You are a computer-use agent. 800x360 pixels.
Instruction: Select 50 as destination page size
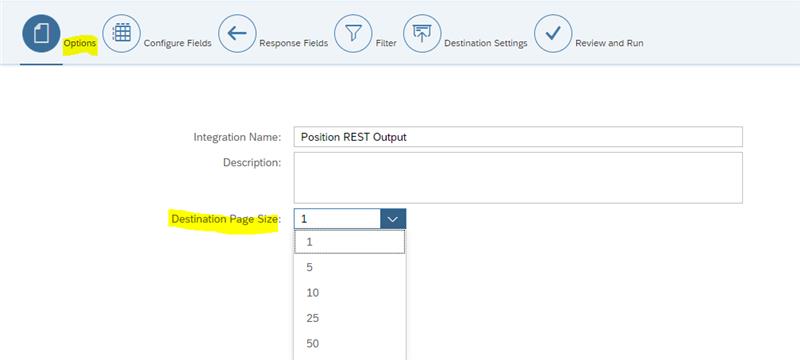350,344
